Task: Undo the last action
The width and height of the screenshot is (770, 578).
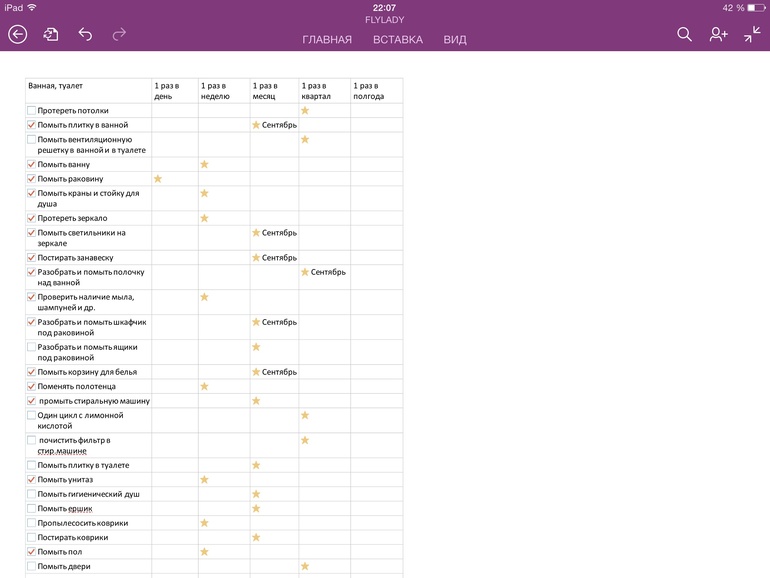Action: click(85, 34)
